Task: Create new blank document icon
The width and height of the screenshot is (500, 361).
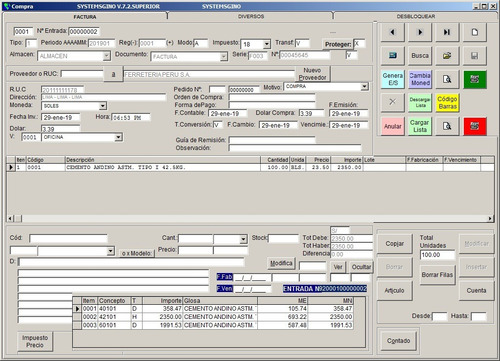Action: click(x=475, y=32)
